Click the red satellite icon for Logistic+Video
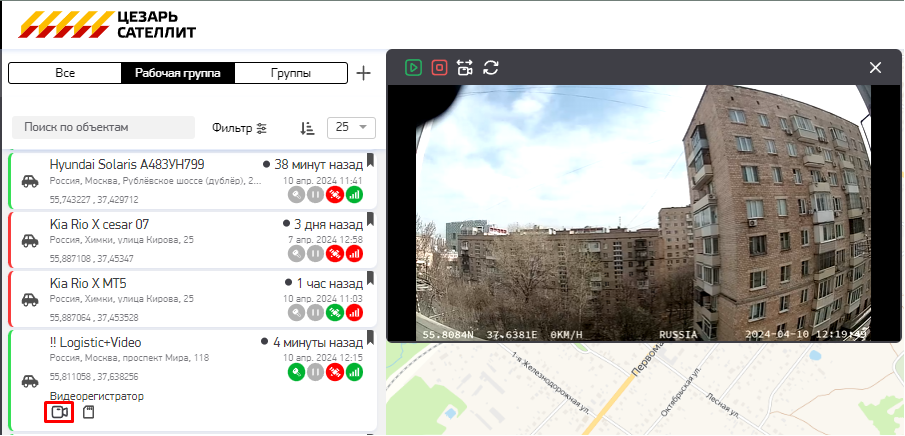Viewport: 905px width, 436px height. coord(335,372)
